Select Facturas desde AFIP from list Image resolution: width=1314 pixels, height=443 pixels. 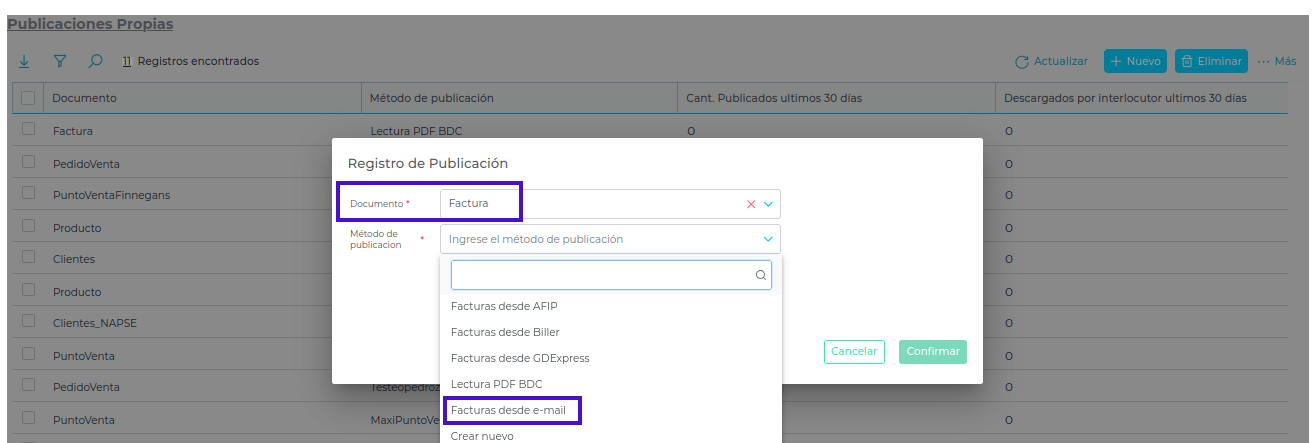(x=504, y=306)
